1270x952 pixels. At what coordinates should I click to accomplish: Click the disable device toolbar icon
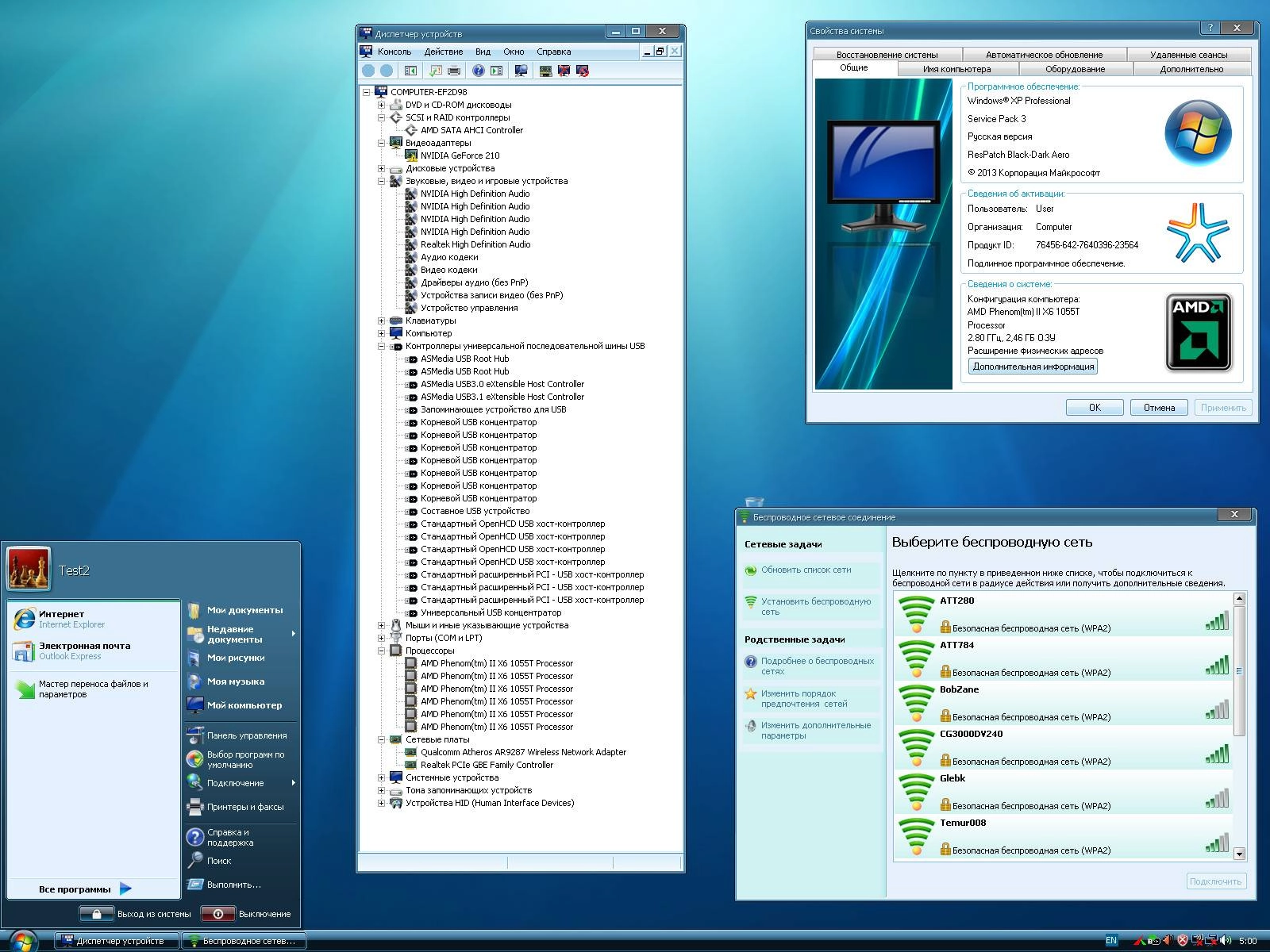click(564, 70)
